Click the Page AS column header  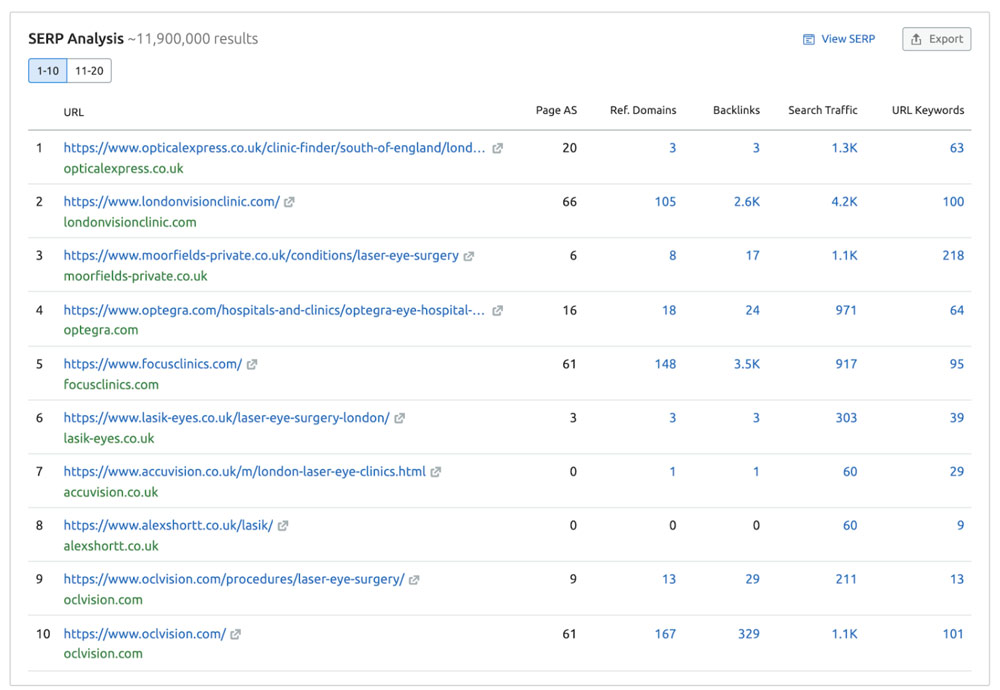click(x=556, y=110)
